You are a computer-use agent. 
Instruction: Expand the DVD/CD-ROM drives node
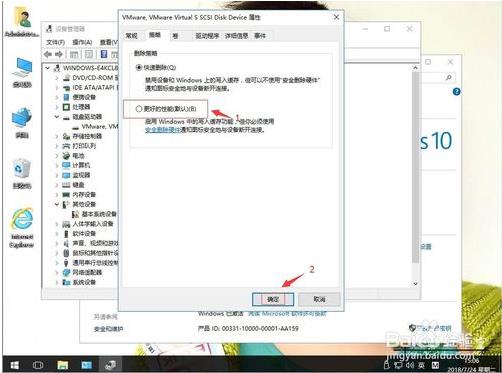[x=57, y=78]
